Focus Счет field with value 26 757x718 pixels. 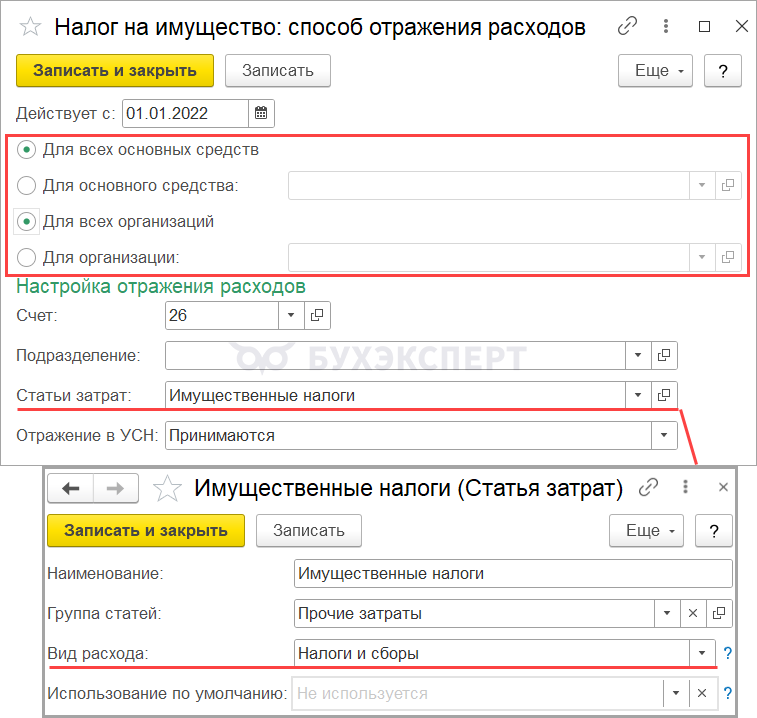(x=222, y=315)
